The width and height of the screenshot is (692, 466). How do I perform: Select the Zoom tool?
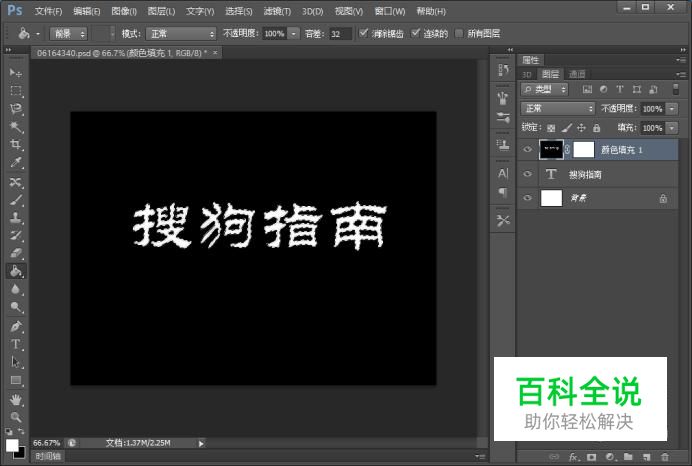tap(16, 417)
